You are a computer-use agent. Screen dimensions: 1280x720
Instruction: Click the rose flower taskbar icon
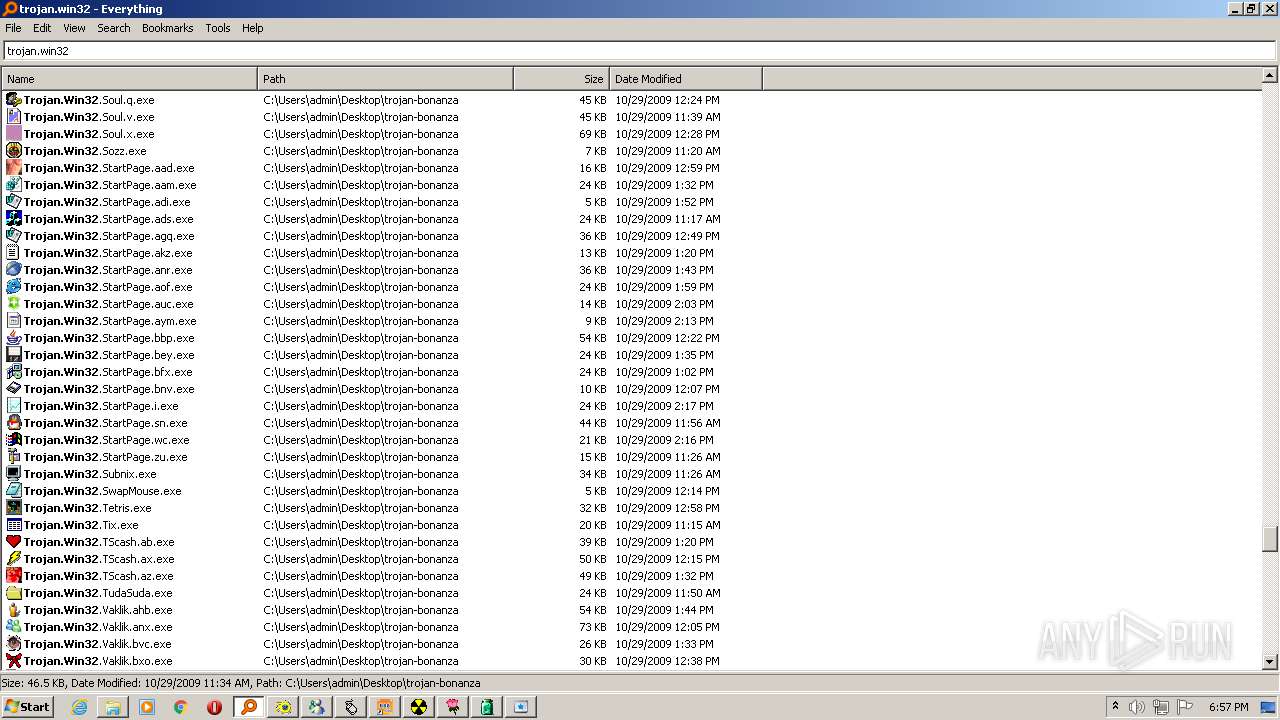453,707
